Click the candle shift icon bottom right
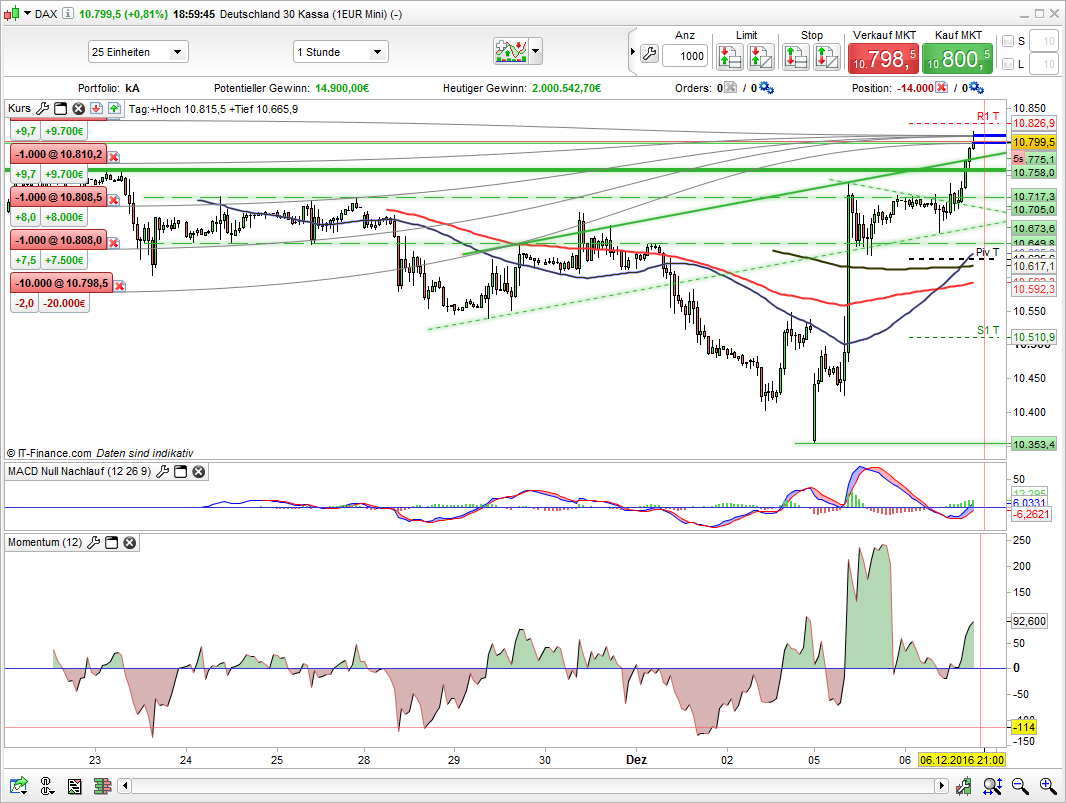1066x803 pixels. point(963,787)
